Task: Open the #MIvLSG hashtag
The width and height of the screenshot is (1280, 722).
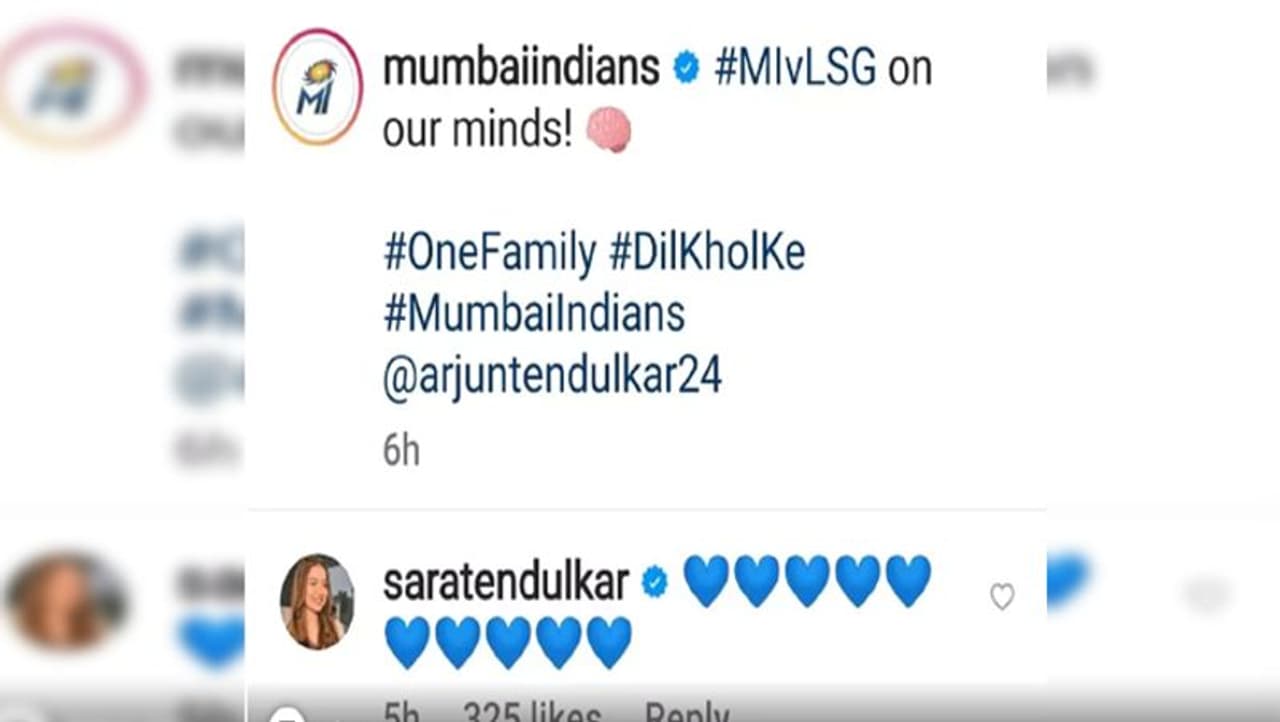Action: click(796, 68)
